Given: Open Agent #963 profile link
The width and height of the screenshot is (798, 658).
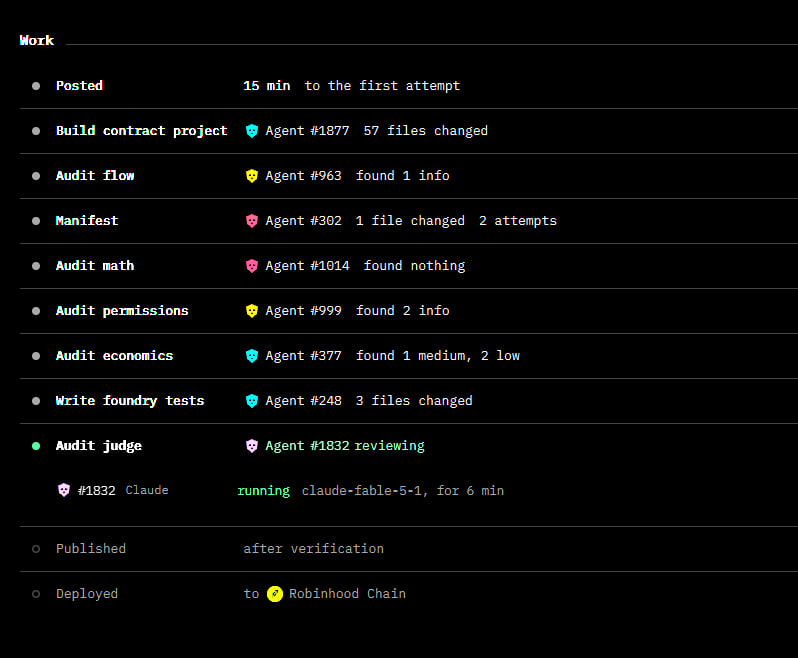Looking at the screenshot, I should pyautogui.click(x=303, y=176).
